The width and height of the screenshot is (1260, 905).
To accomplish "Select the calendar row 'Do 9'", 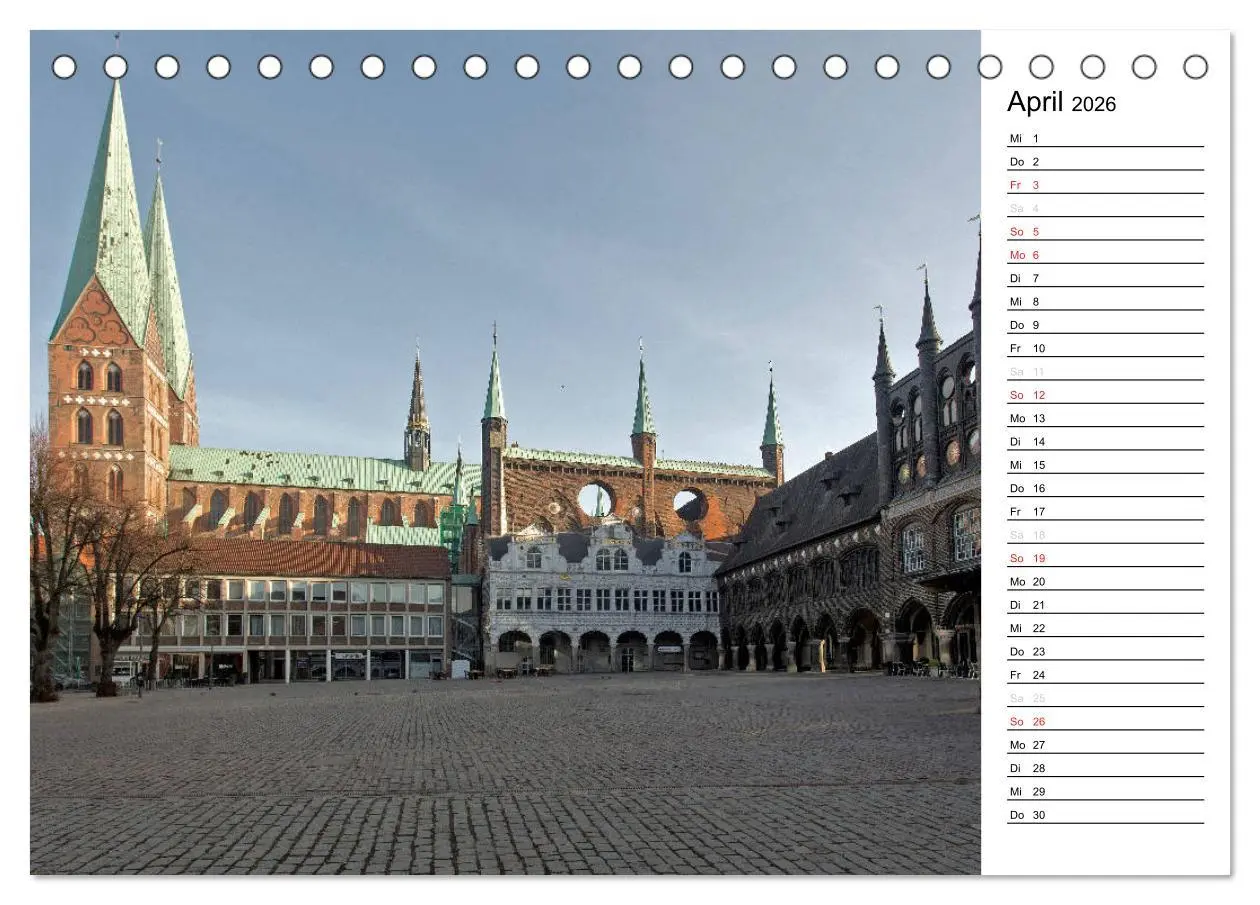I will (x=1105, y=325).
